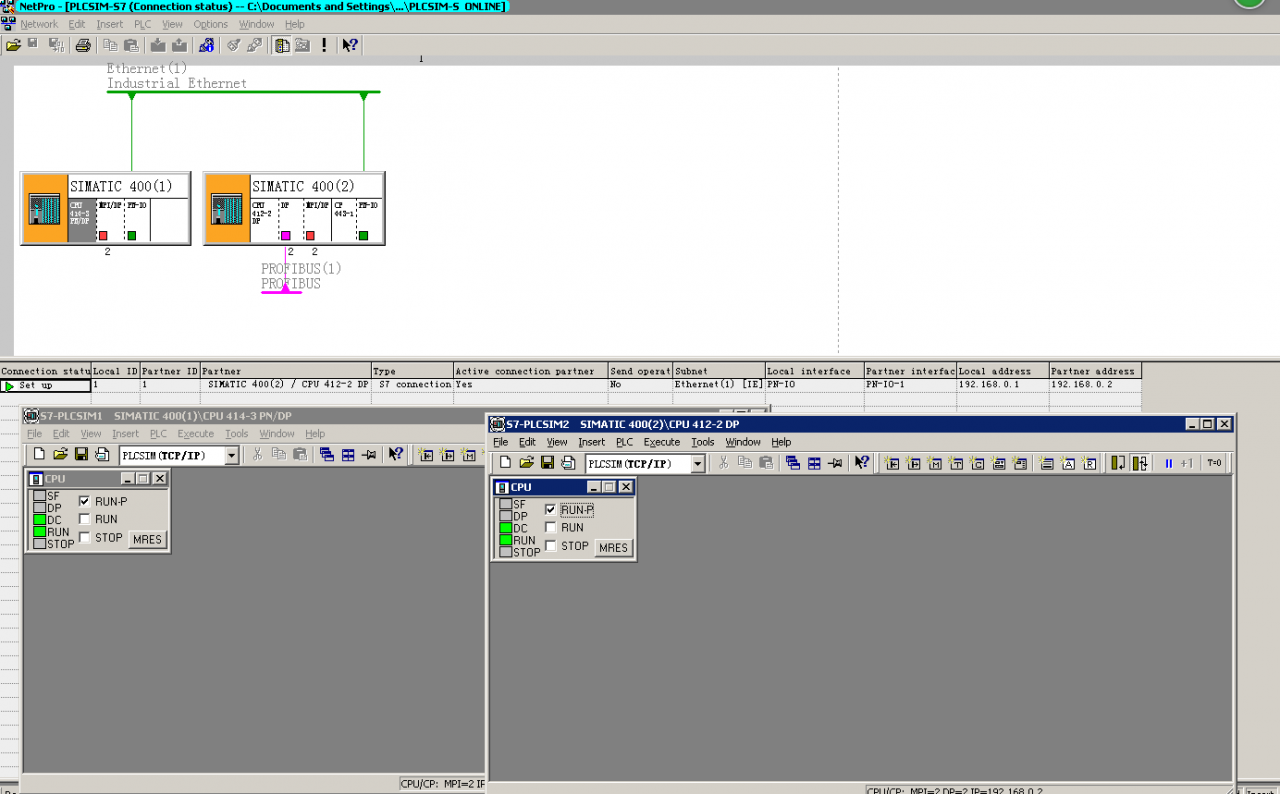The image size is (1280, 794).
Task: Open Tools menu in S7-PLCSIM2
Action: pyautogui.click(x=703, y=442)
